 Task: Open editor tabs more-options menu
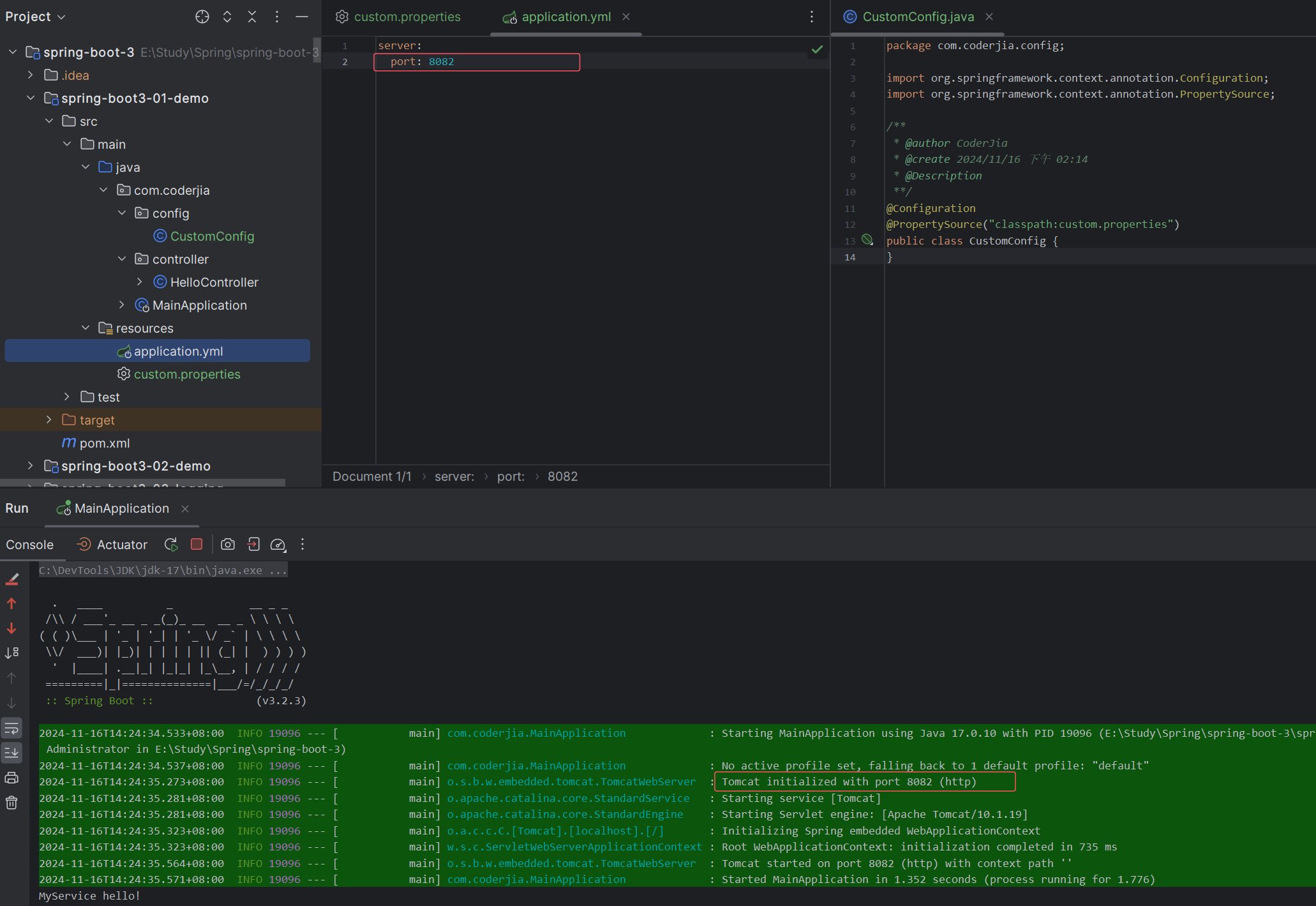click(x=812, y=17)
